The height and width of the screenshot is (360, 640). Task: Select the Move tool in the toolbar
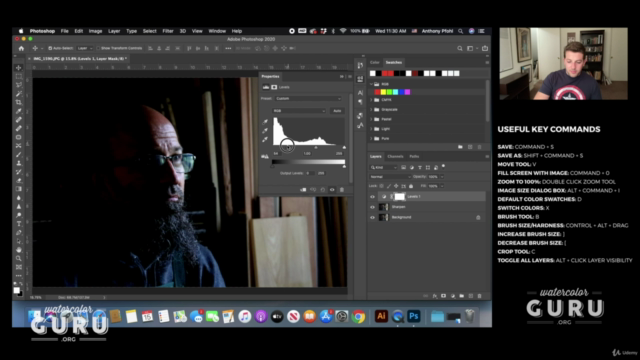18,68
